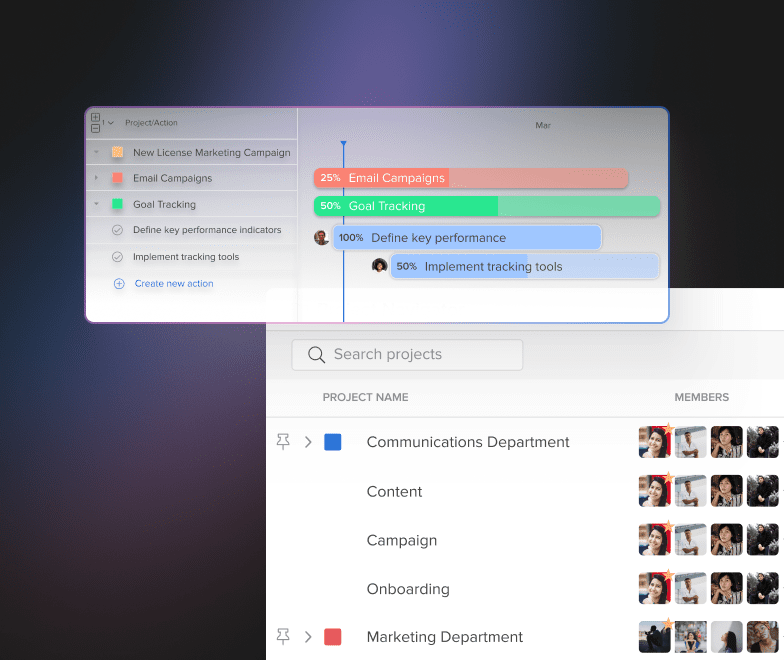Click the expand-all plus icon above Project/Action
This screenshot has width=784, height=660.
[x=95, y=118]
